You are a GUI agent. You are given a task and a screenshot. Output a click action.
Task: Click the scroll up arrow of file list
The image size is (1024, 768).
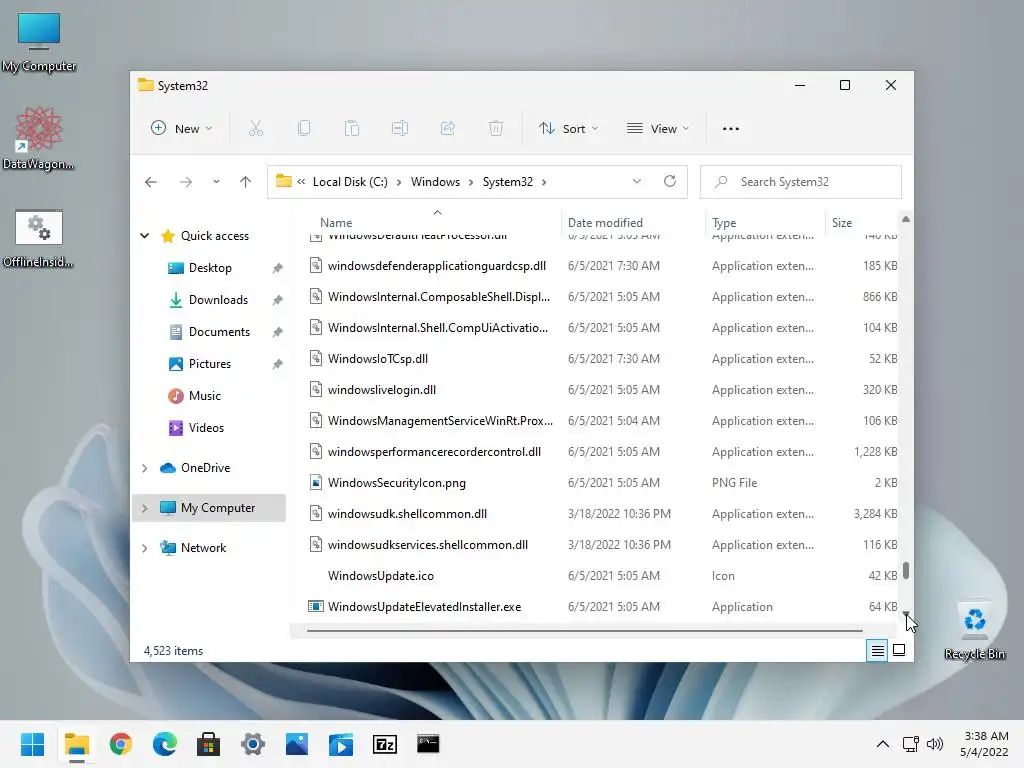[906, 219]
